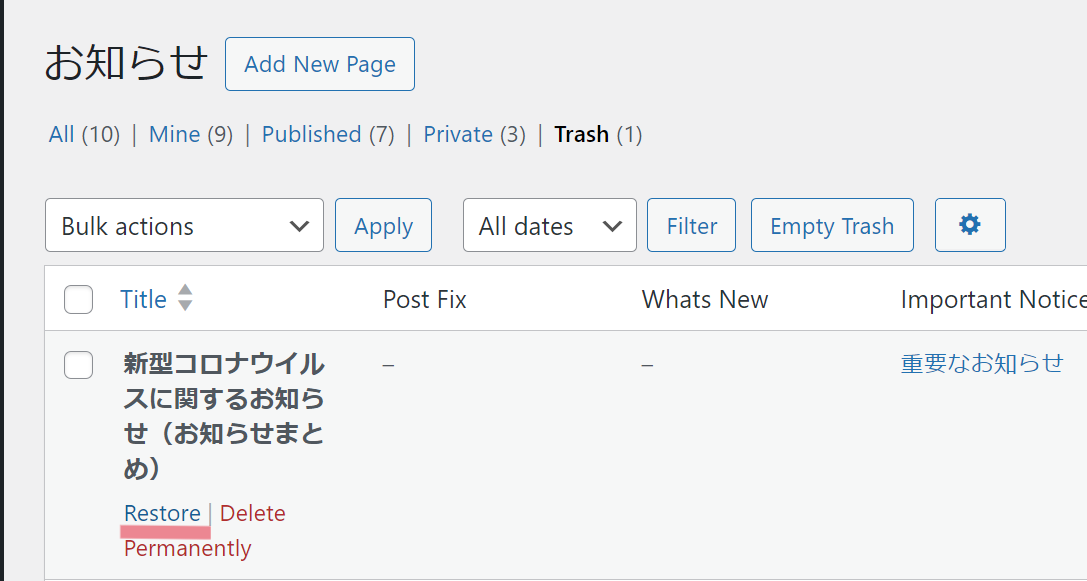This screenshot has width=1087, height=581.
Task: Open the Bulk actions dropdown
Action: (x=184, y=225)
